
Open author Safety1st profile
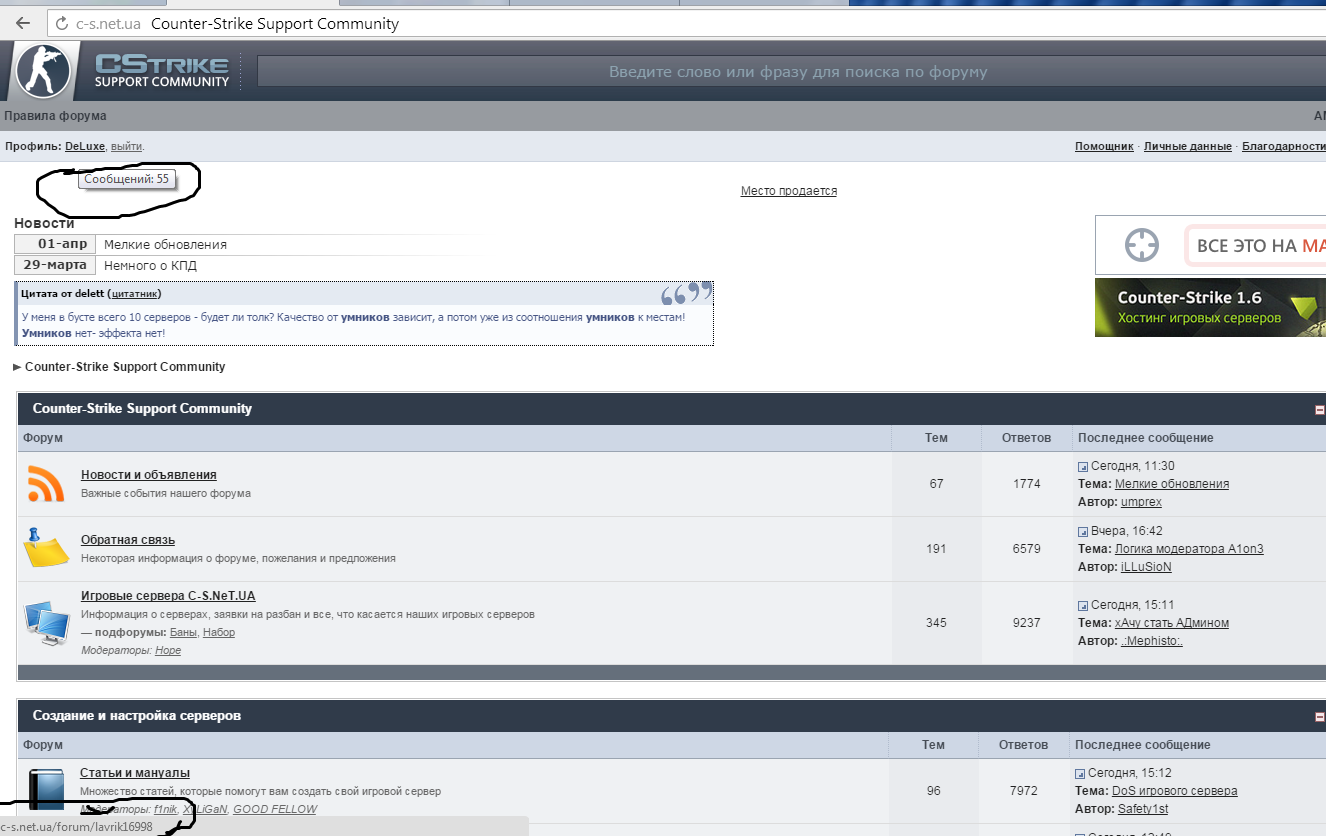pyautogui.click(x=1143, y=809)
